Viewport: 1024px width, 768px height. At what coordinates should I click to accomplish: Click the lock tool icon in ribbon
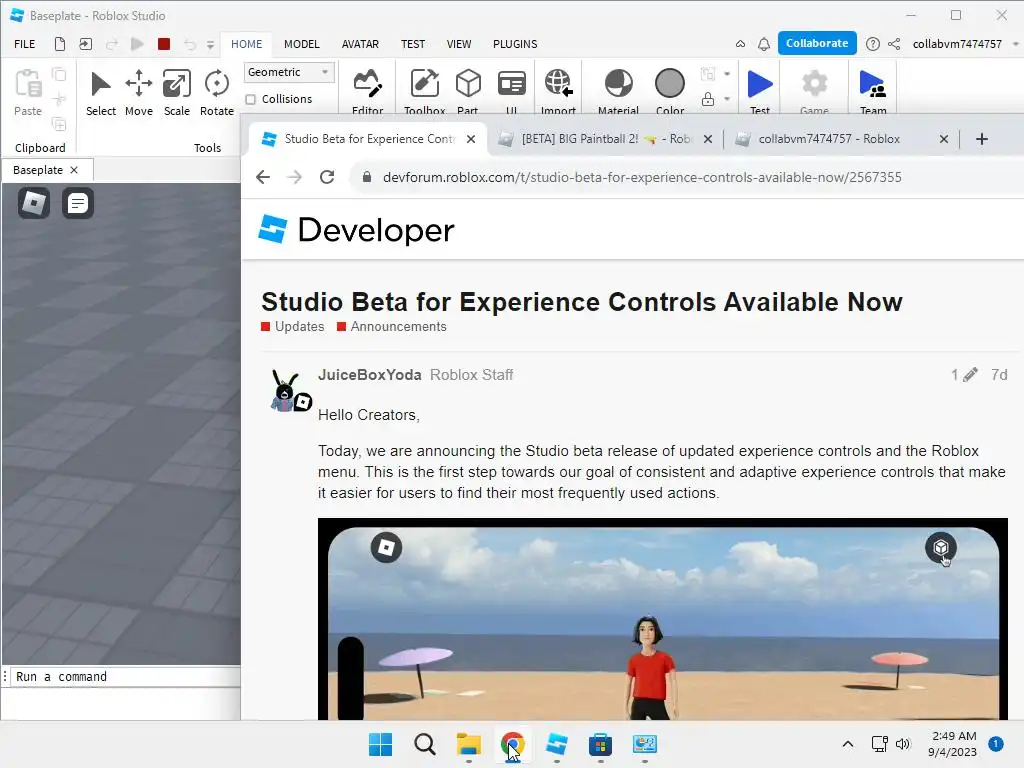pyautogui.click(x=708, y=99)
